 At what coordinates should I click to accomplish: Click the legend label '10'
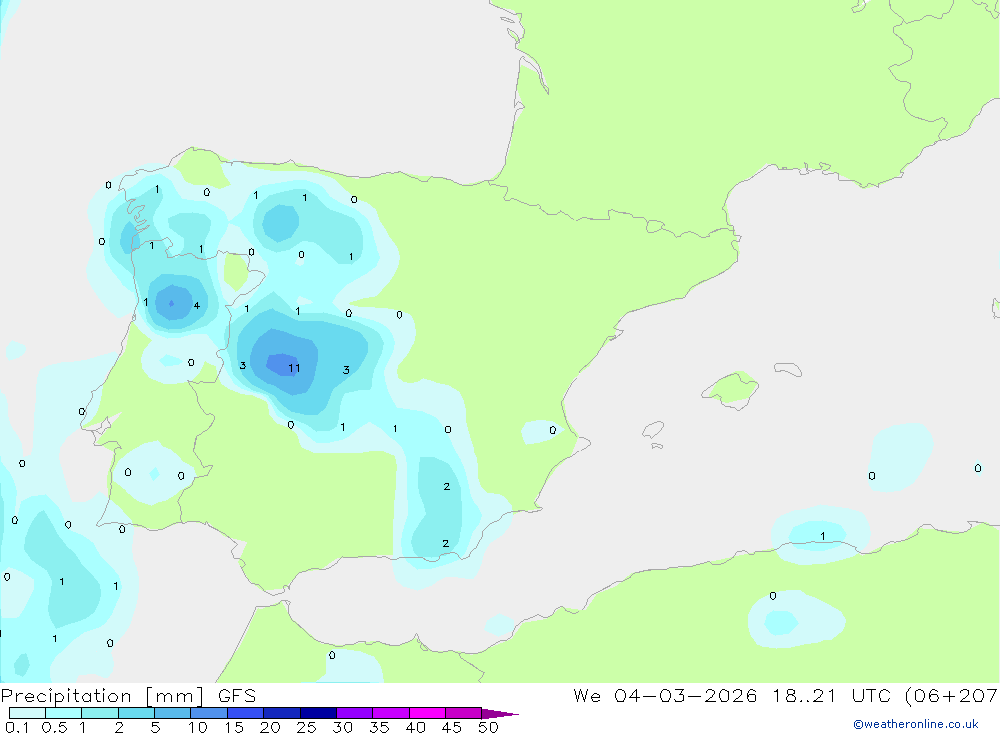[198, 727]
